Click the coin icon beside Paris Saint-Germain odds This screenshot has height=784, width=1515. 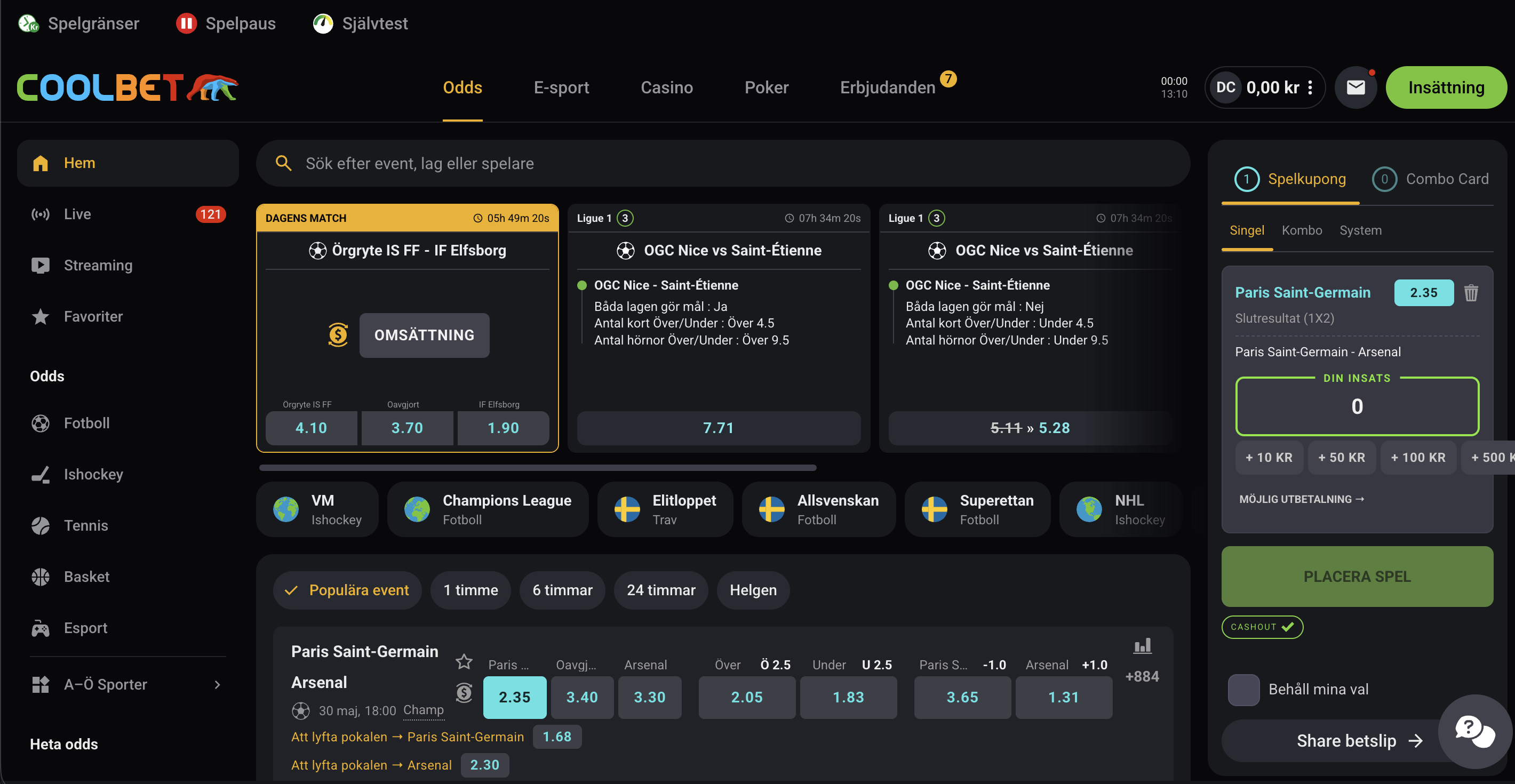tap(464, 693)
